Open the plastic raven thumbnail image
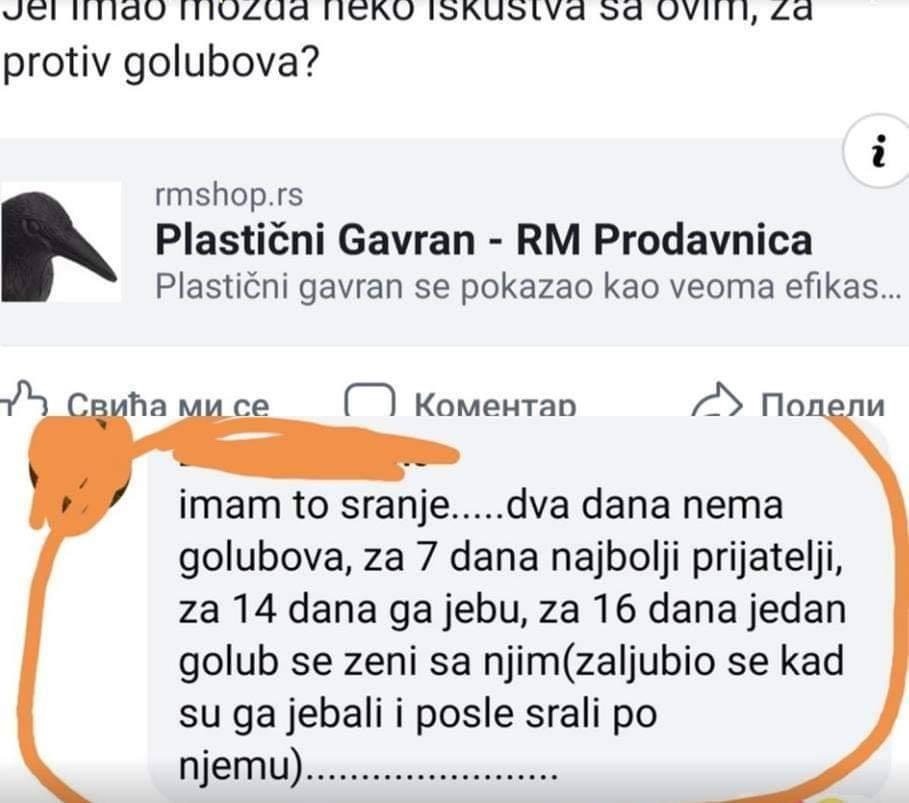This screenshot has width=909, height=803. [x=61, y=242]
